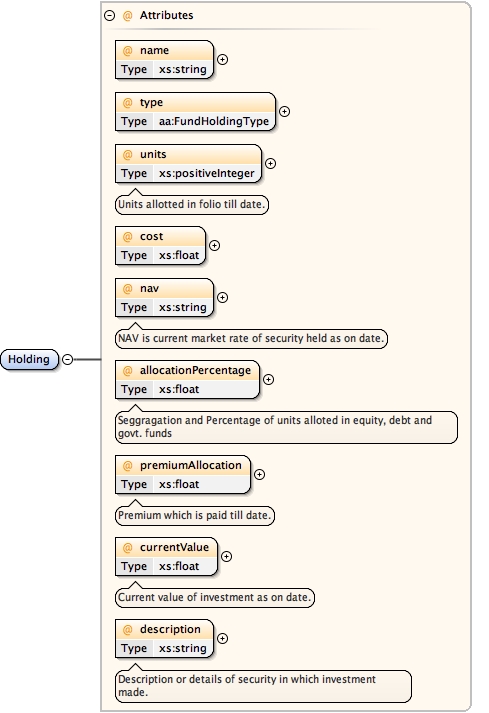Collapse the Holding element node
489x713 pixels.
(67, 359)
